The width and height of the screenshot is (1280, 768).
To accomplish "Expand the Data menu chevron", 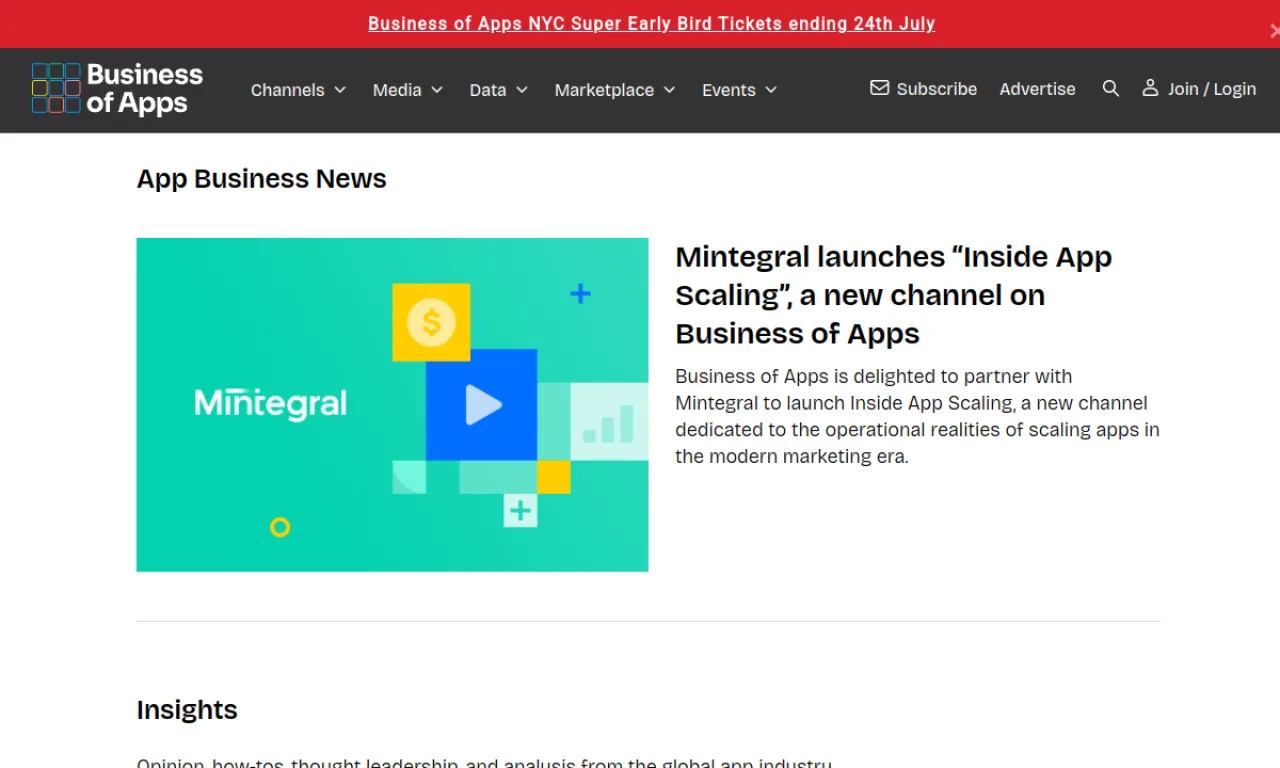I will click(522, 90).
